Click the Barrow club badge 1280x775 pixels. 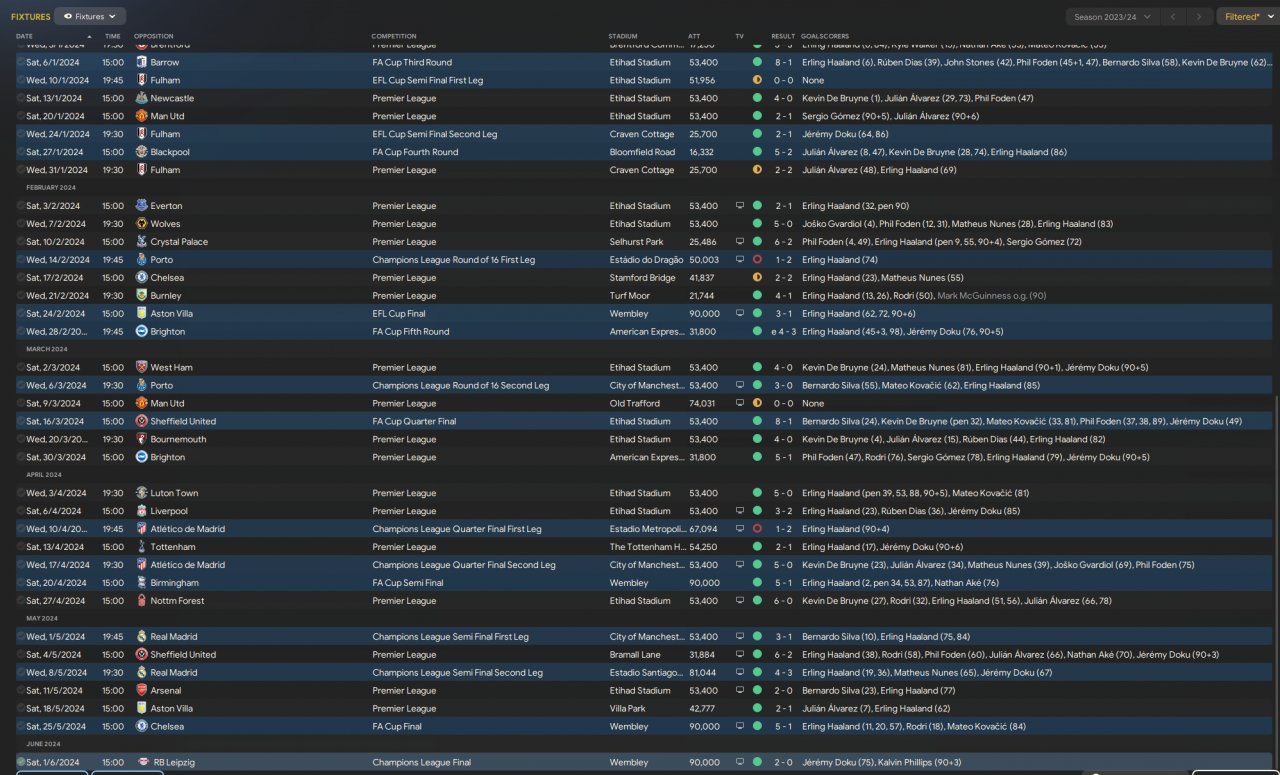click(x=141, y=62)
